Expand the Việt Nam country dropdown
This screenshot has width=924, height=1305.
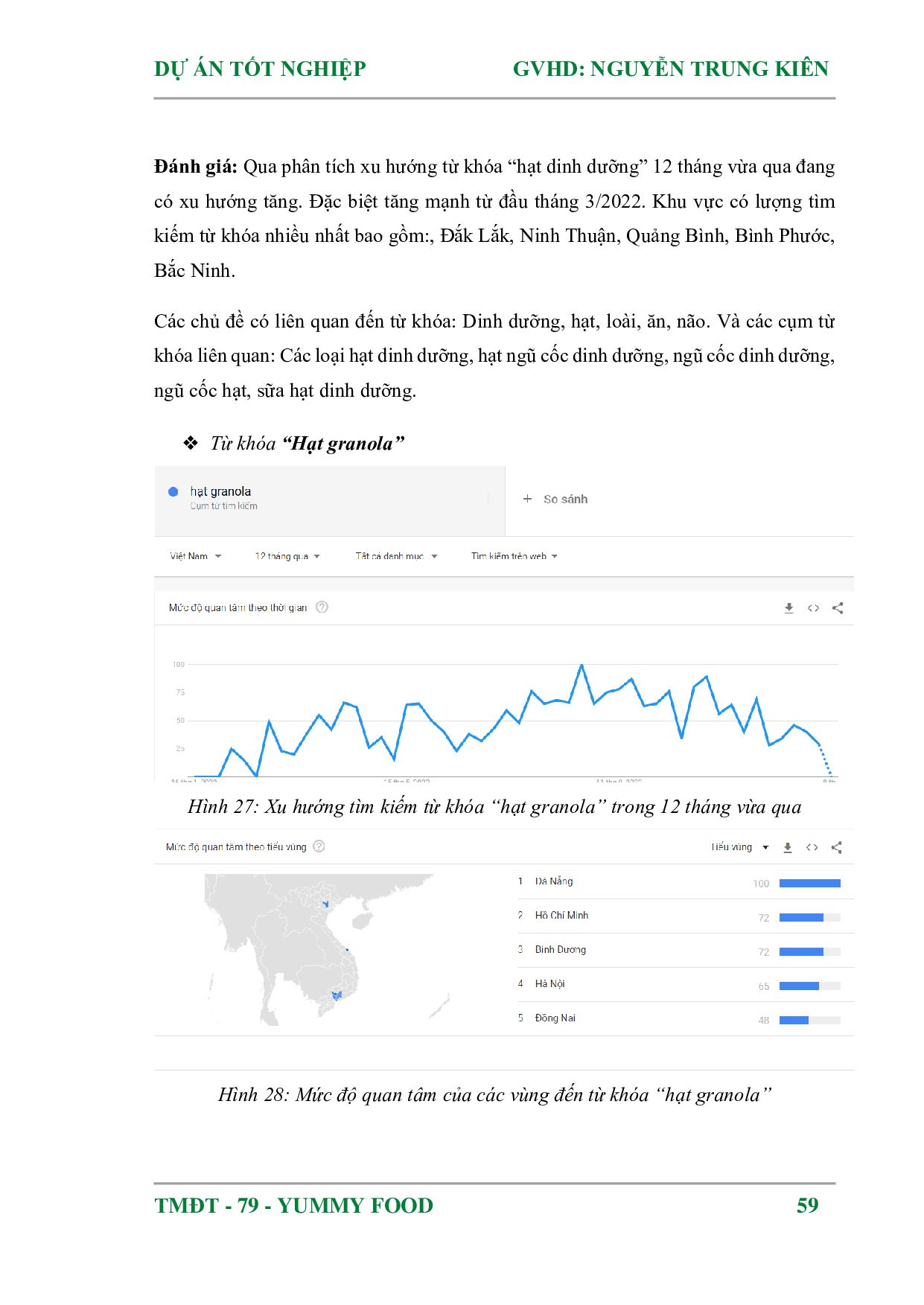coord(195,556)
